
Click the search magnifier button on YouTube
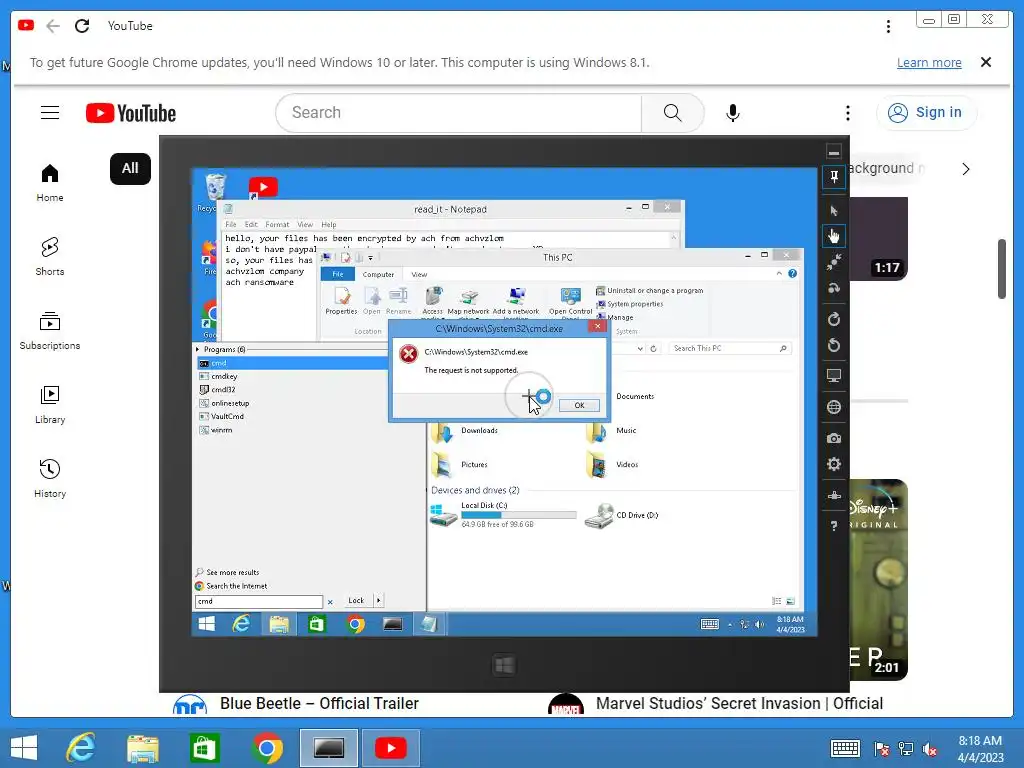[x=672, y=112]
